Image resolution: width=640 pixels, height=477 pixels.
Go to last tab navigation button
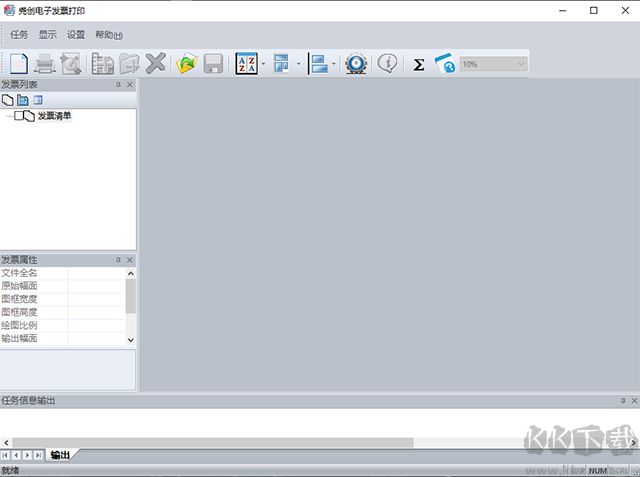pos(38,455)
